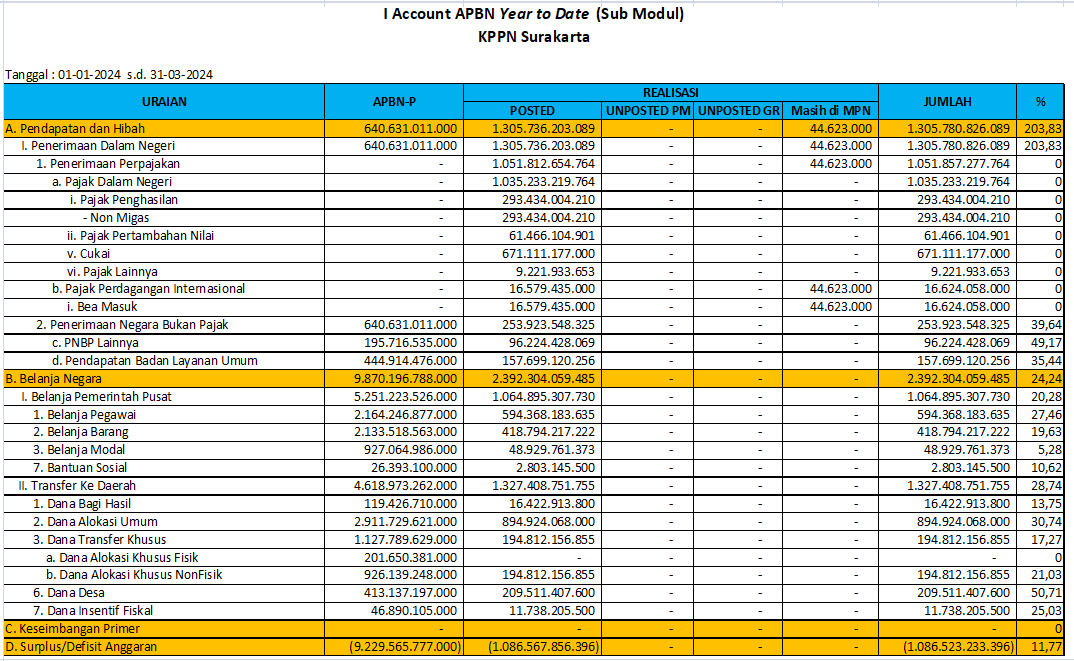Click '2. Penerimaan Negara Bukan Pajak' label
Image resolution: width=1074 pixels, height=661 pixels.
[132, 325]
